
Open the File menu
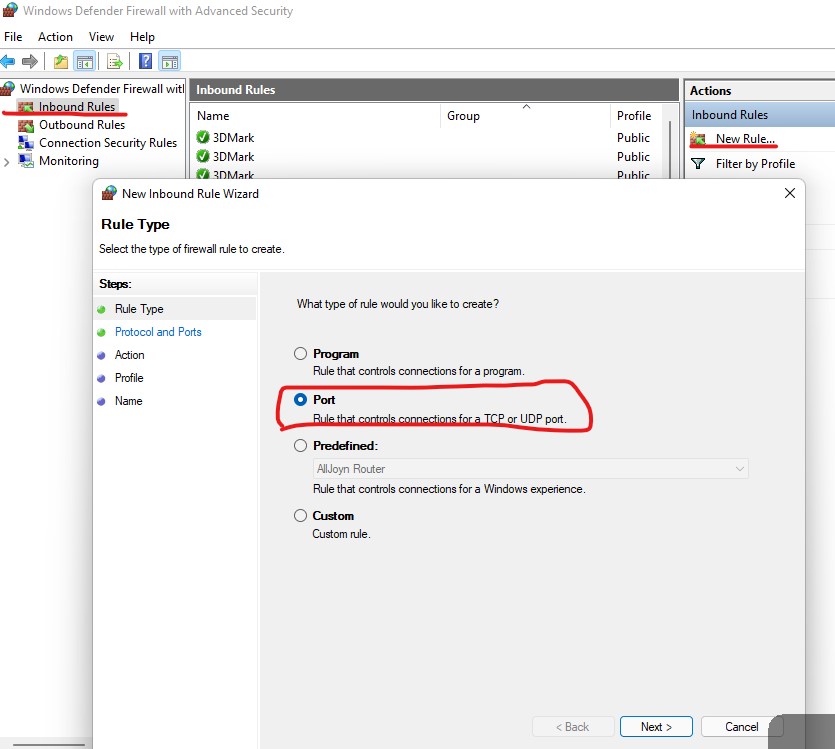pos(13,37)
